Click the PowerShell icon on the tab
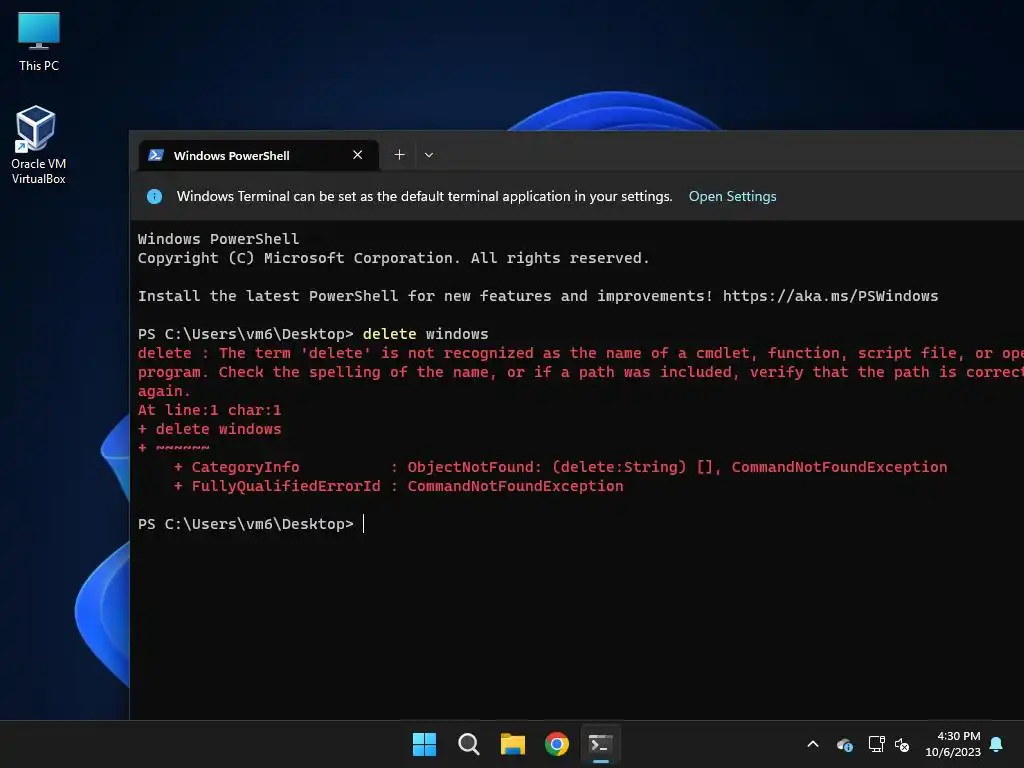This screenshot has height=768, width=1024. pos(155,155)
